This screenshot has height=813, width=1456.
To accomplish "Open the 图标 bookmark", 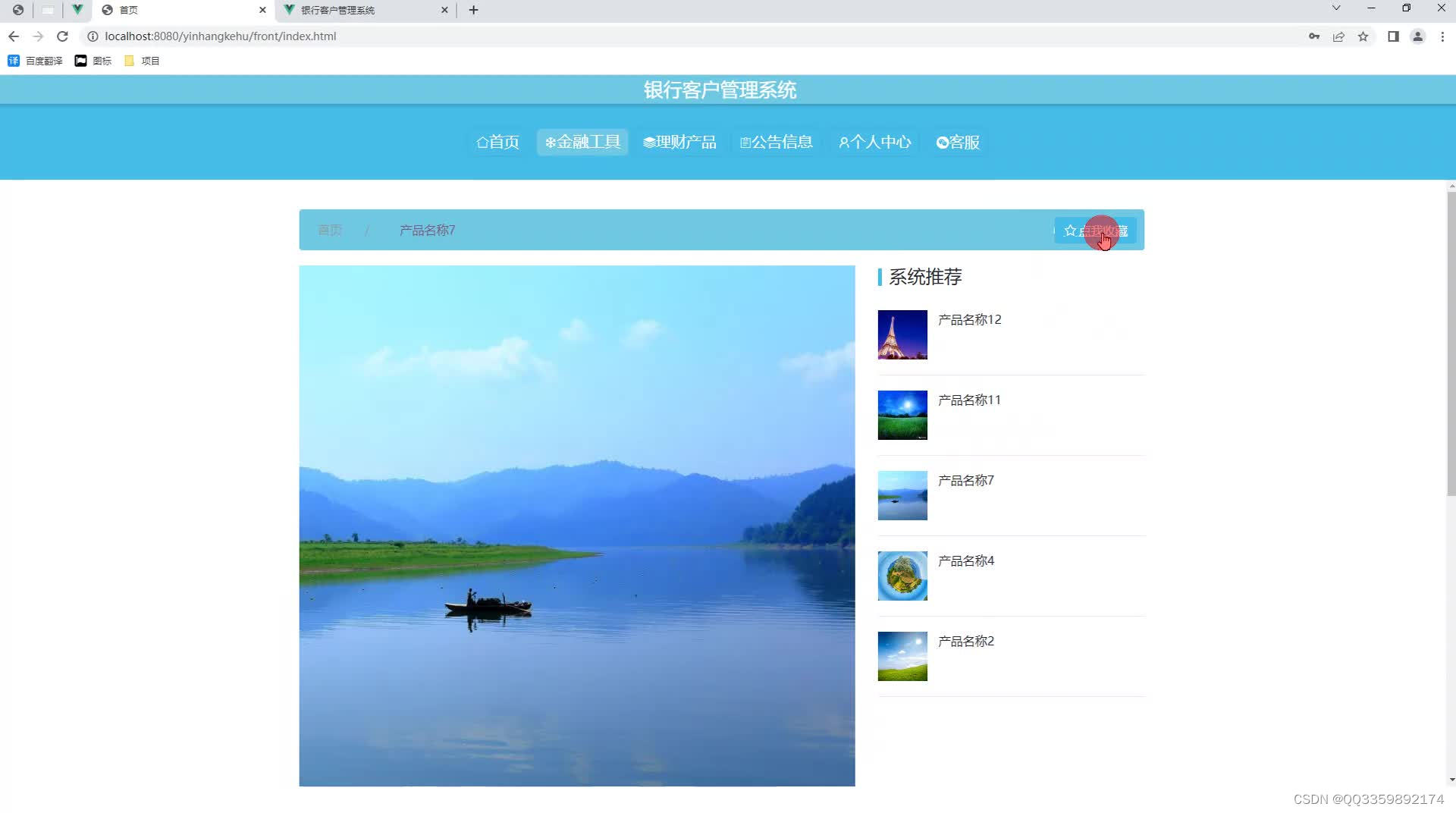I will [93, 61].
